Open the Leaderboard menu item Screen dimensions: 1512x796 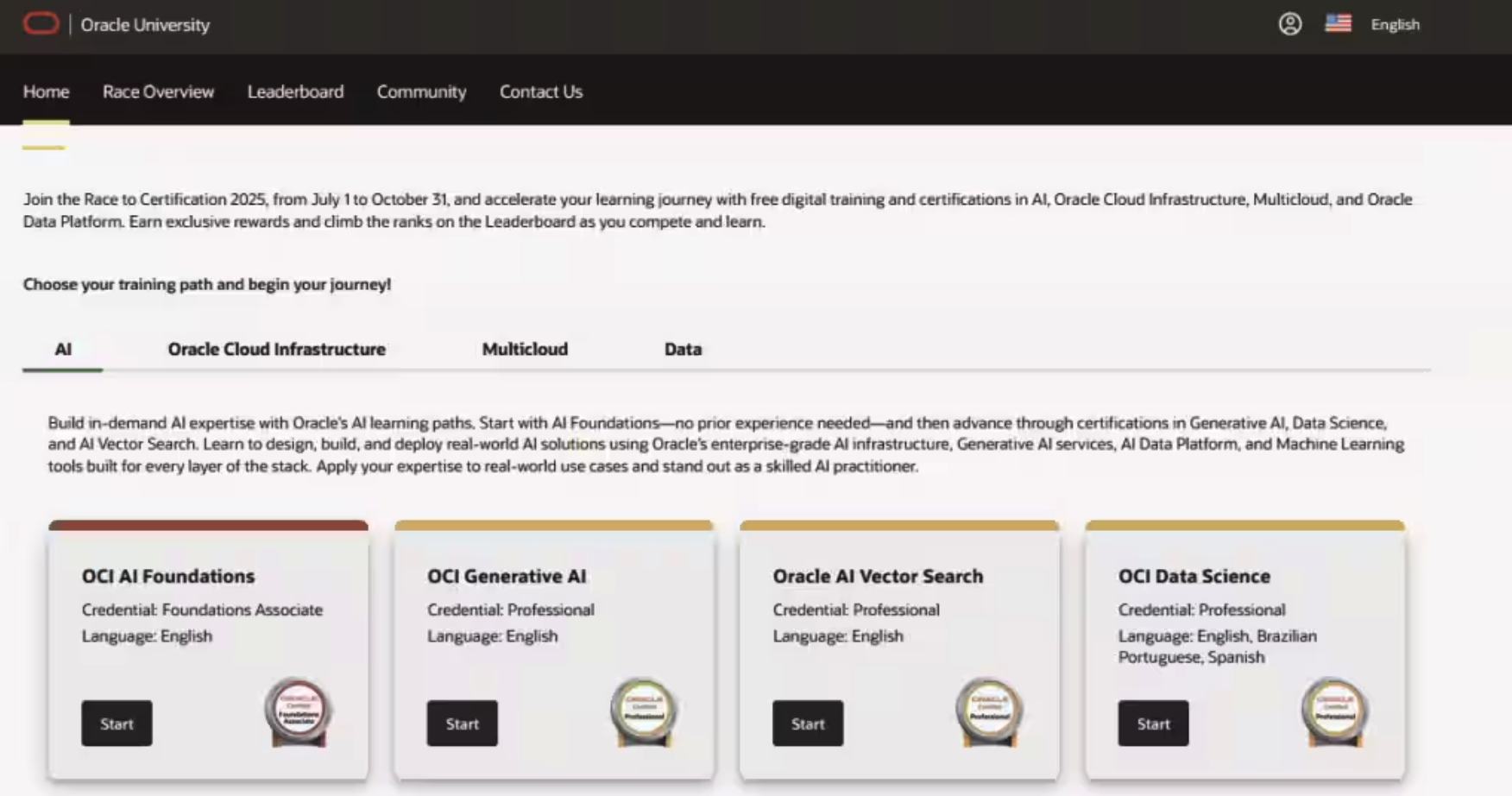point(295,92)
